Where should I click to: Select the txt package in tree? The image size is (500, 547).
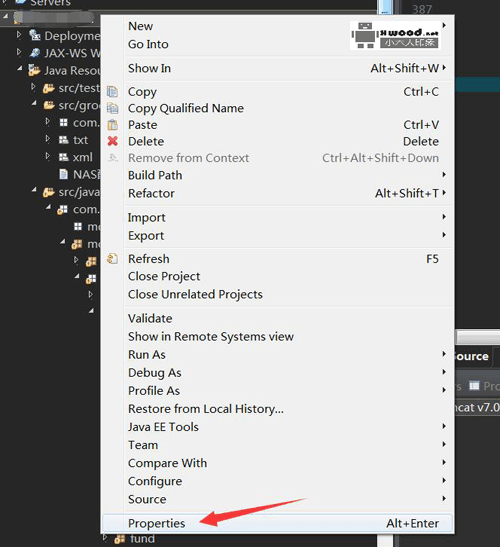(x=80, y=140)
